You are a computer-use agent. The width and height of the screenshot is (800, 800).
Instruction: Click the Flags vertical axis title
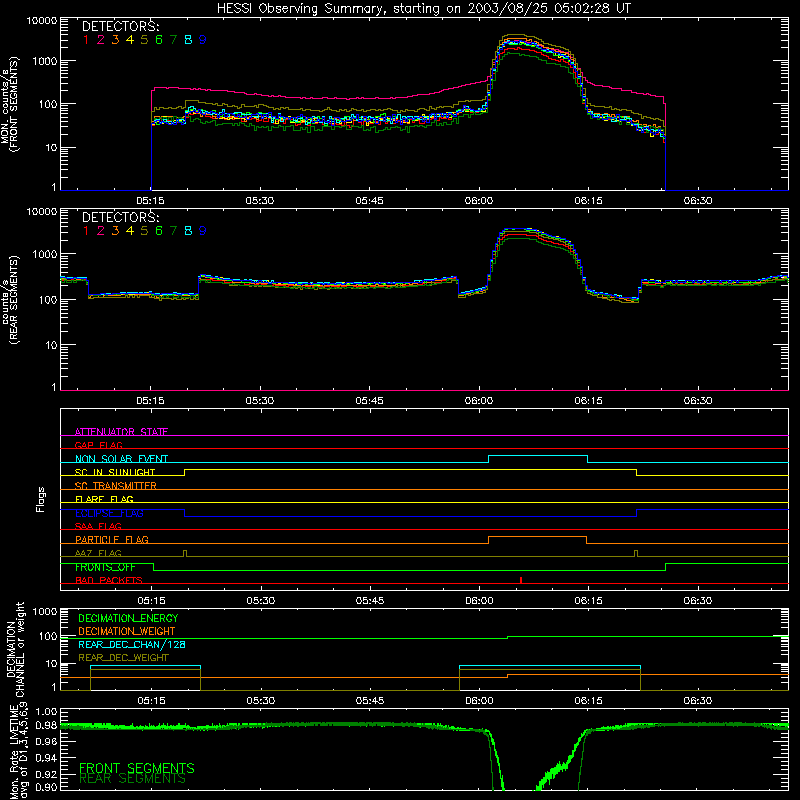click(x=41, y=499)
